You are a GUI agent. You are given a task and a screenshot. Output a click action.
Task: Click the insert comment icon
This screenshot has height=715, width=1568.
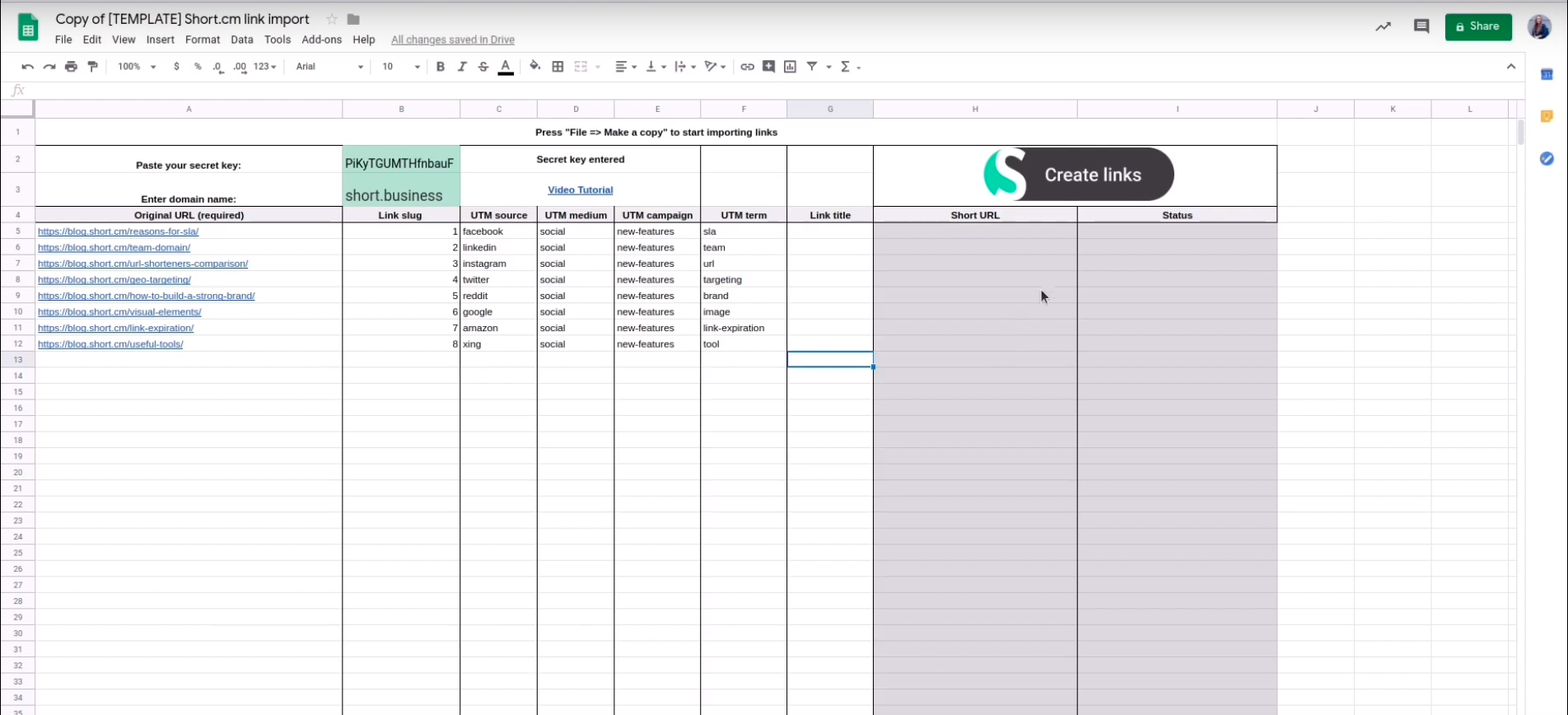tap(768, 67)
